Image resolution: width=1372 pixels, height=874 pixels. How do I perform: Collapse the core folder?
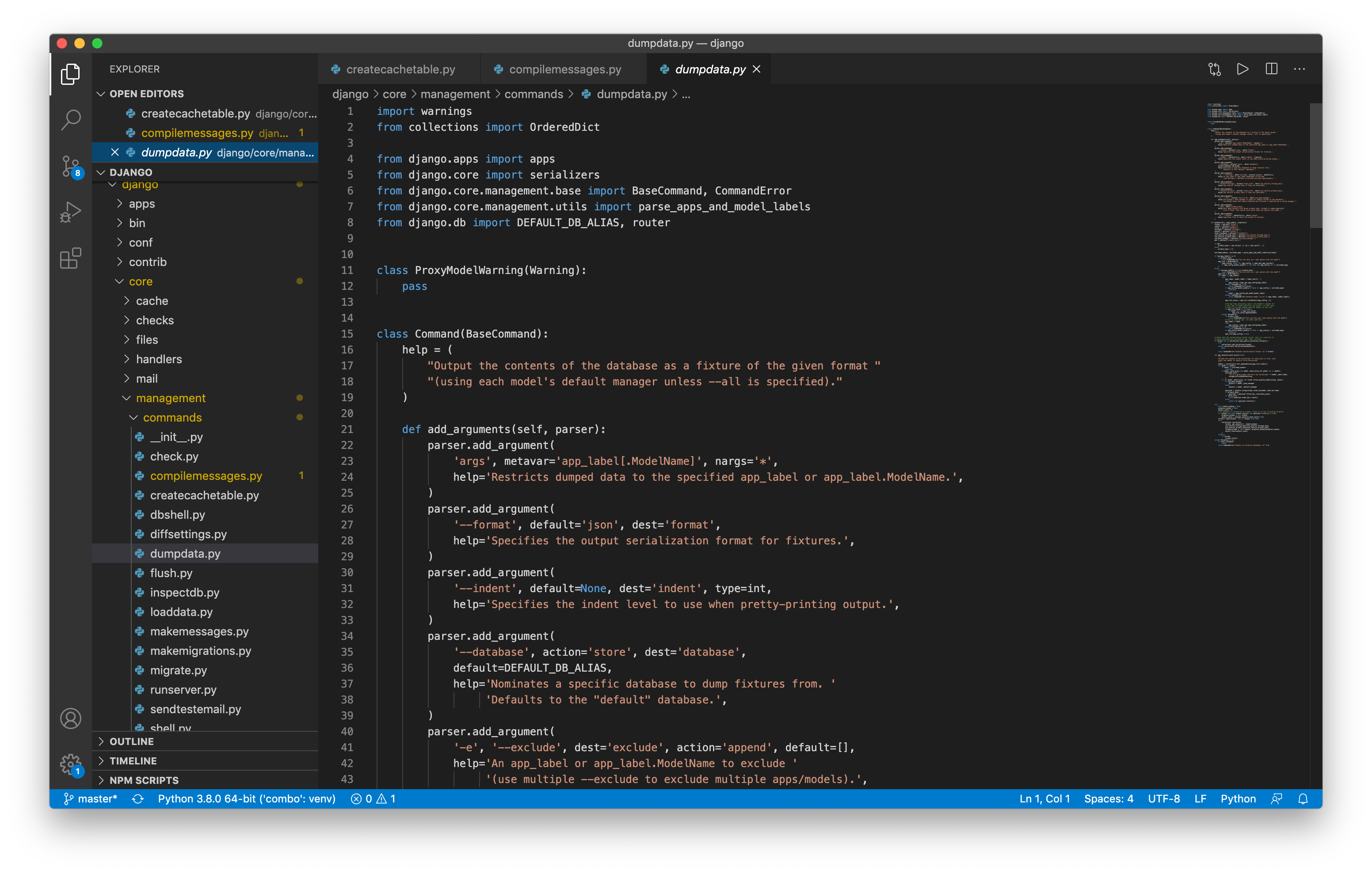[x=205, y=281]
